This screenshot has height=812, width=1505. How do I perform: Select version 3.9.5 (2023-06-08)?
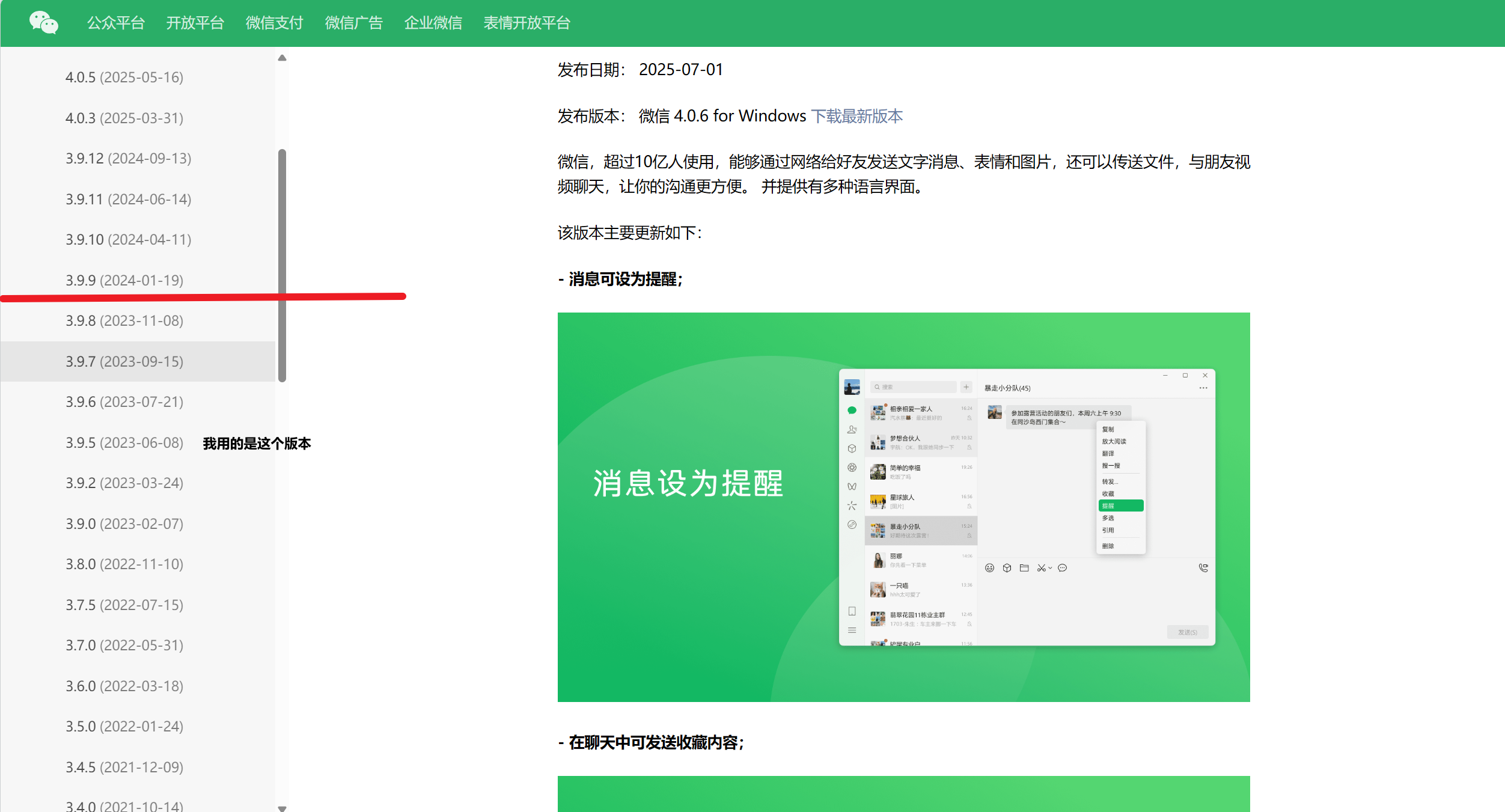[x=124, y=443]
